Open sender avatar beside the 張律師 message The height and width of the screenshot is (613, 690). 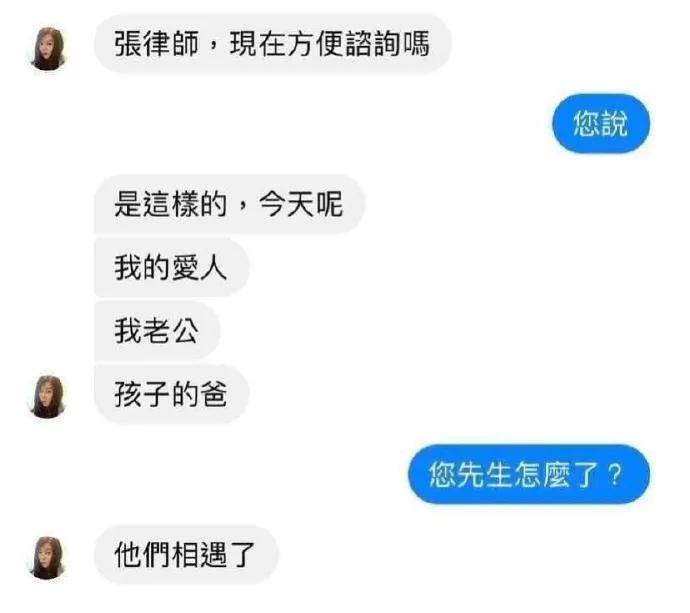coord(48,48)
